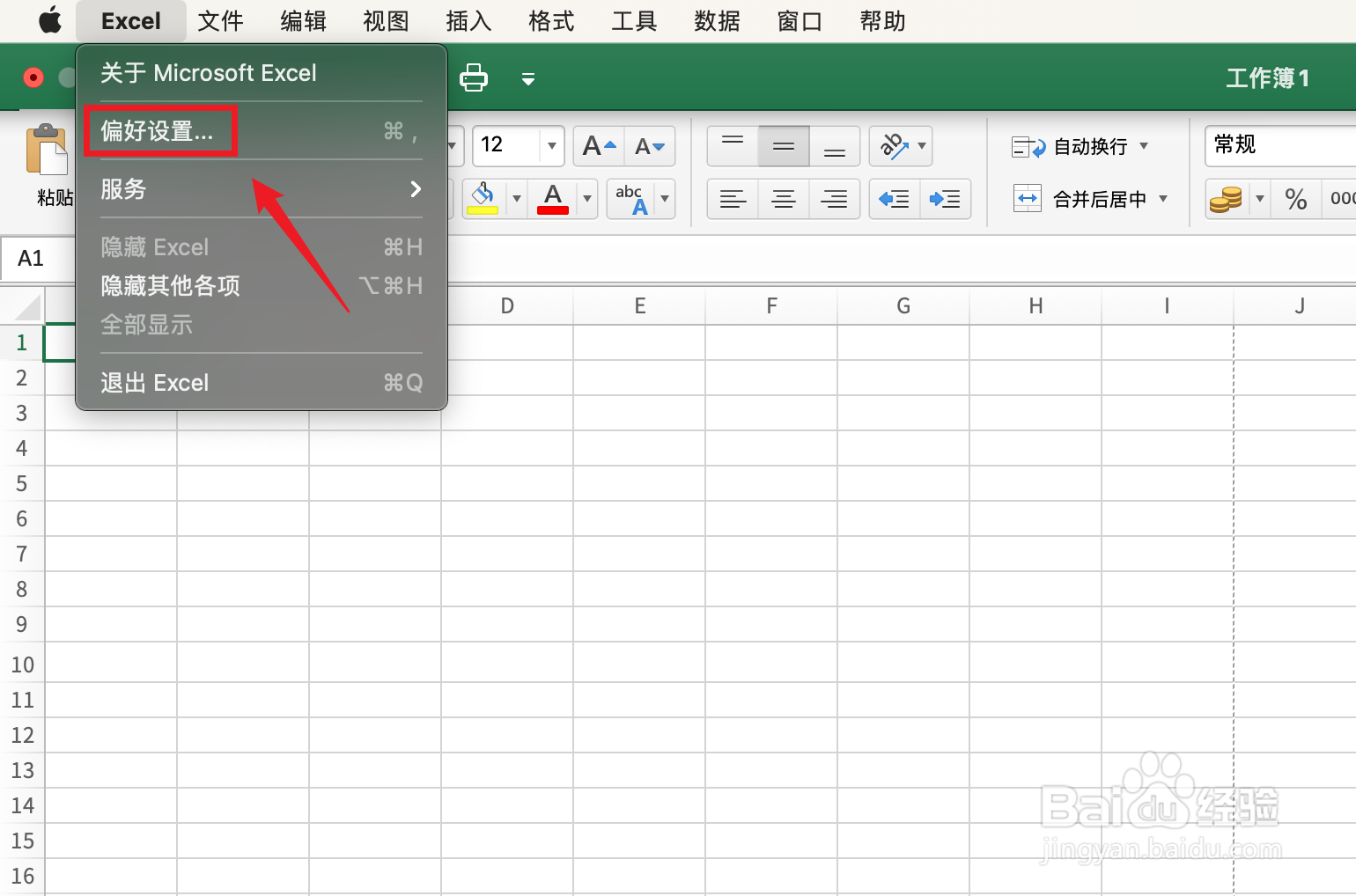Apply bottom vertical alignment
Screen dimensions: 1356x896
[835, 146]
